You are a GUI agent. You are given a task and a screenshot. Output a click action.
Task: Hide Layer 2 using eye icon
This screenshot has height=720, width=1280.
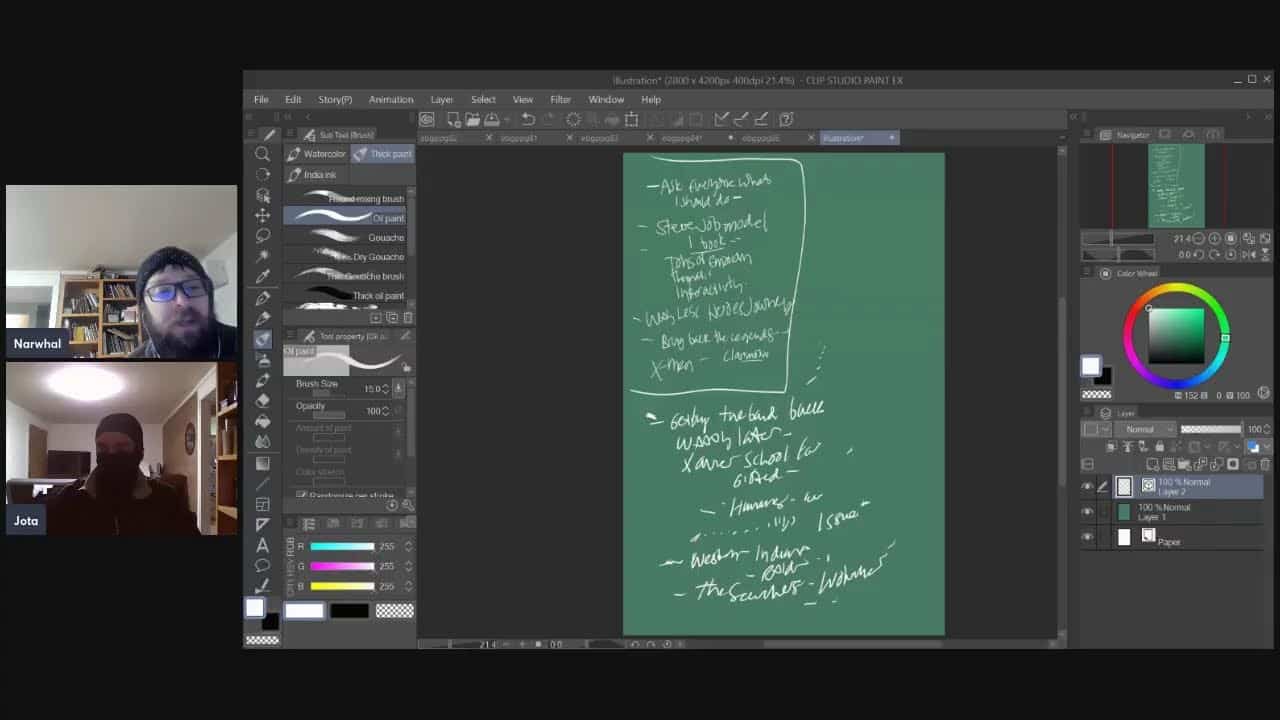(1087, 487)
